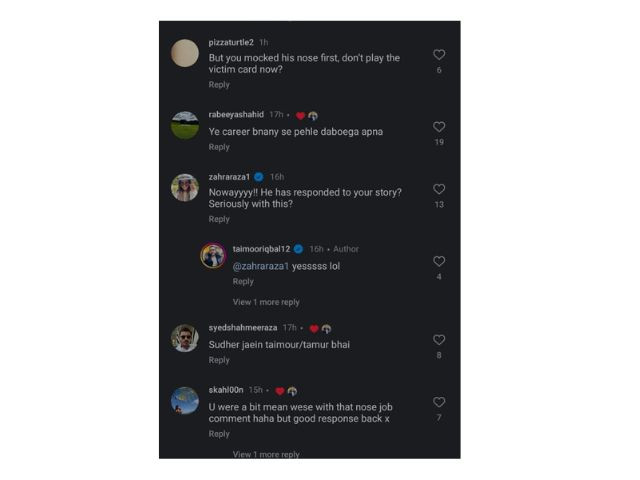The width and height of the screenshot is (640, 480).
Task: Reply to zahraraza1's comment
Action: (219, 219)
